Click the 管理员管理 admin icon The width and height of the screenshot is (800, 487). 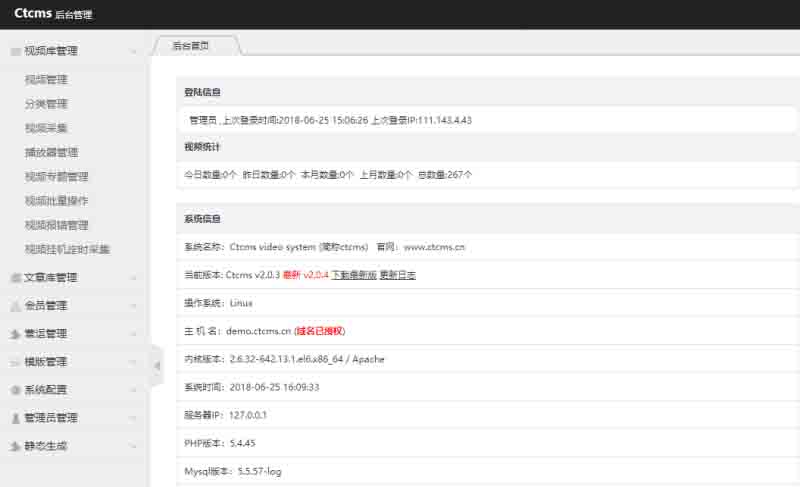[x=15, y=418]
